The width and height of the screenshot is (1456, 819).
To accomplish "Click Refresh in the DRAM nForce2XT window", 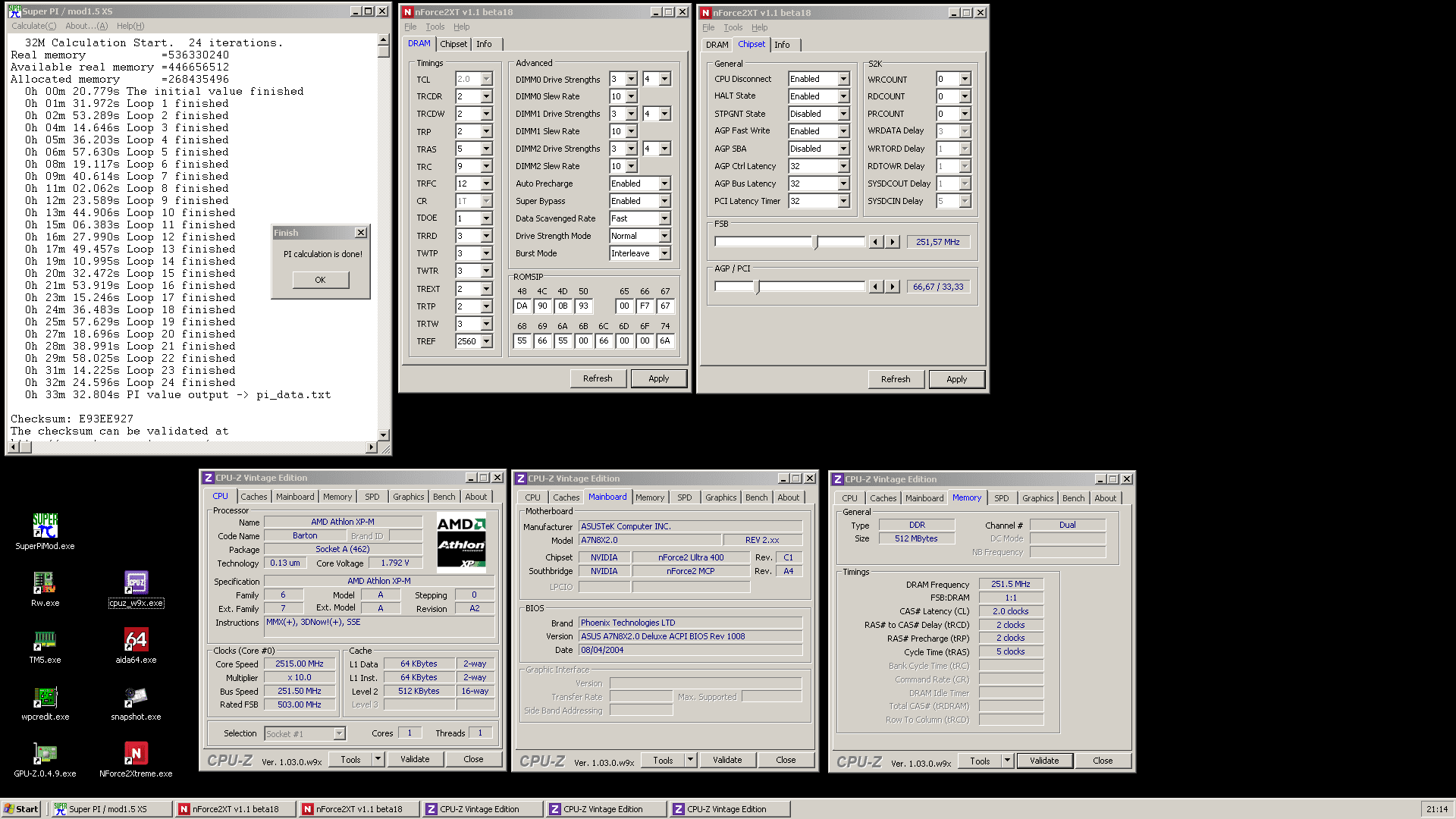I will 598,378.
